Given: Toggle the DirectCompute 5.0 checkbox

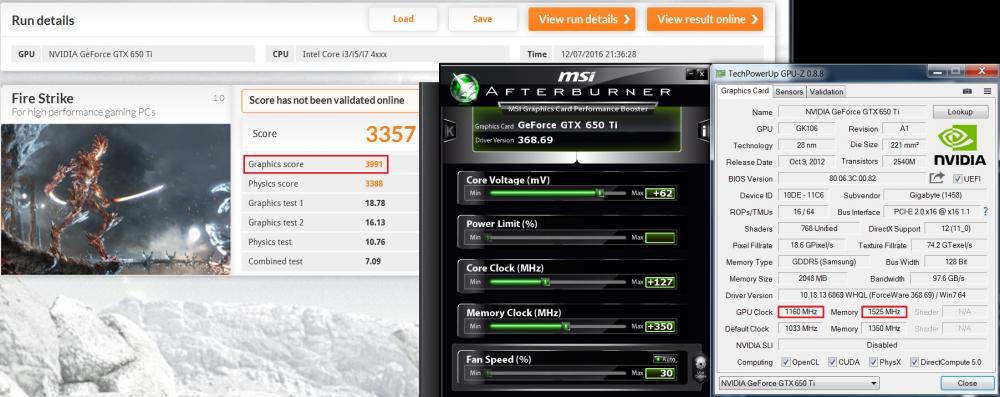Looking at the screenshot, I should point(915,363).
